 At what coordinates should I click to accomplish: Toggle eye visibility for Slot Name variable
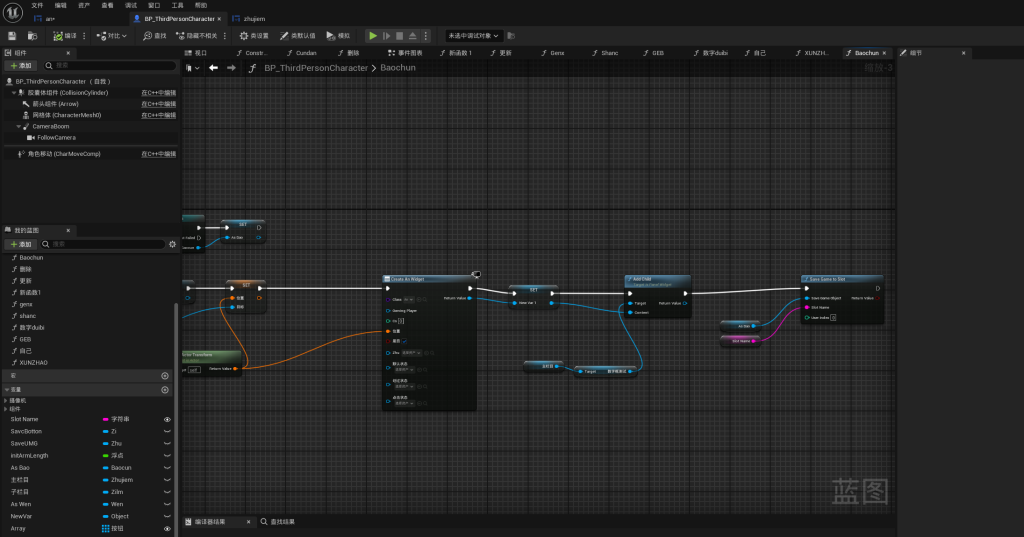coord(167,419)
